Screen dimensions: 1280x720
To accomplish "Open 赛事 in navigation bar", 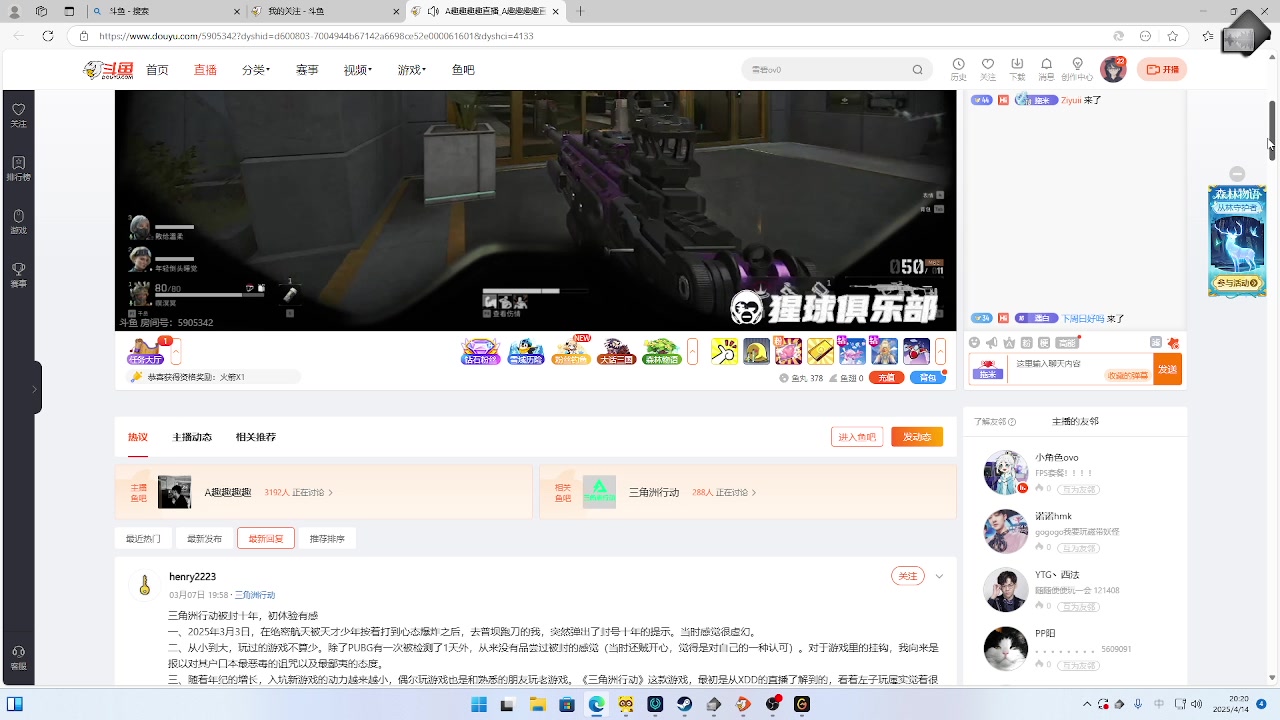I will point(307,70).
